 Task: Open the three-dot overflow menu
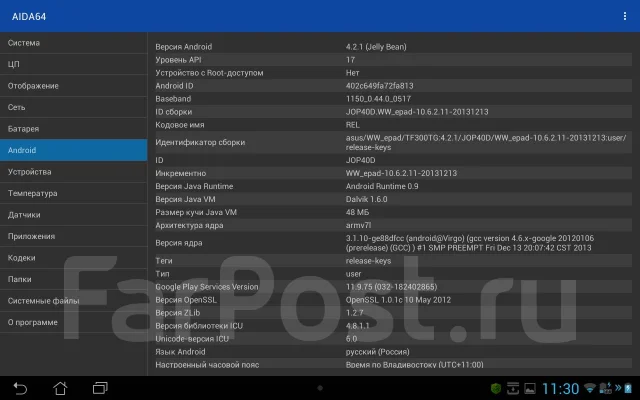point(624,16)
